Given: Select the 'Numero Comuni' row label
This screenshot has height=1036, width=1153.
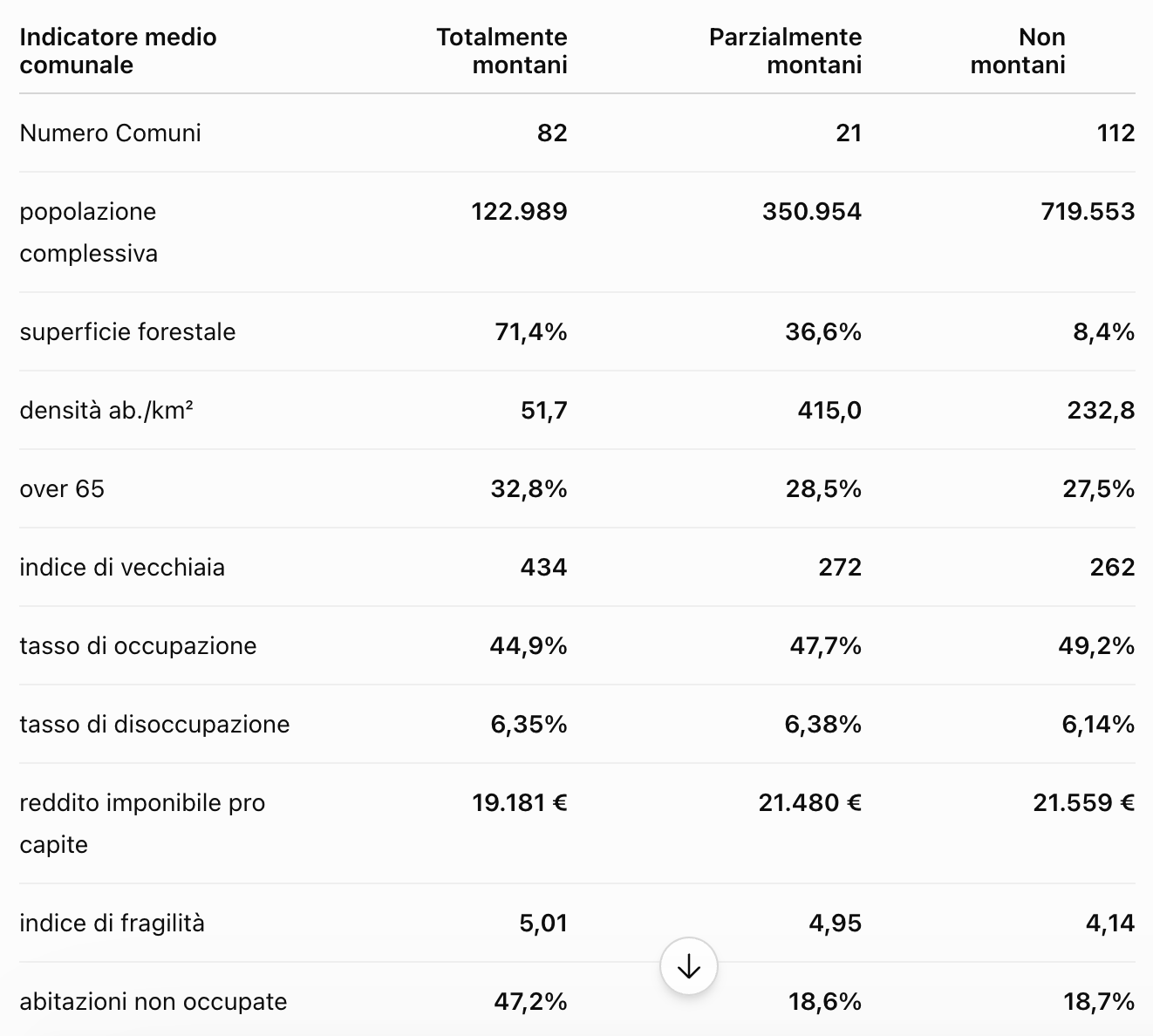Looking at the screenshot, I should [x=110, y=133].
